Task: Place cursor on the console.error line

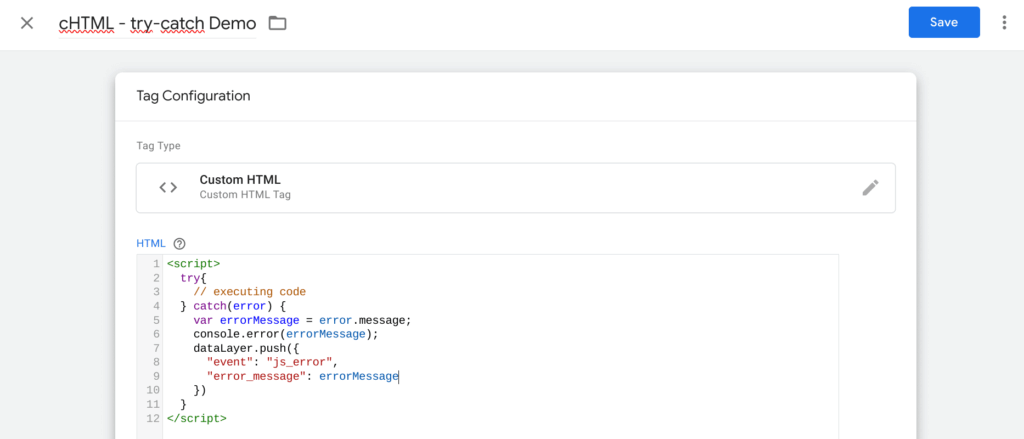Action: coord(287,334)
